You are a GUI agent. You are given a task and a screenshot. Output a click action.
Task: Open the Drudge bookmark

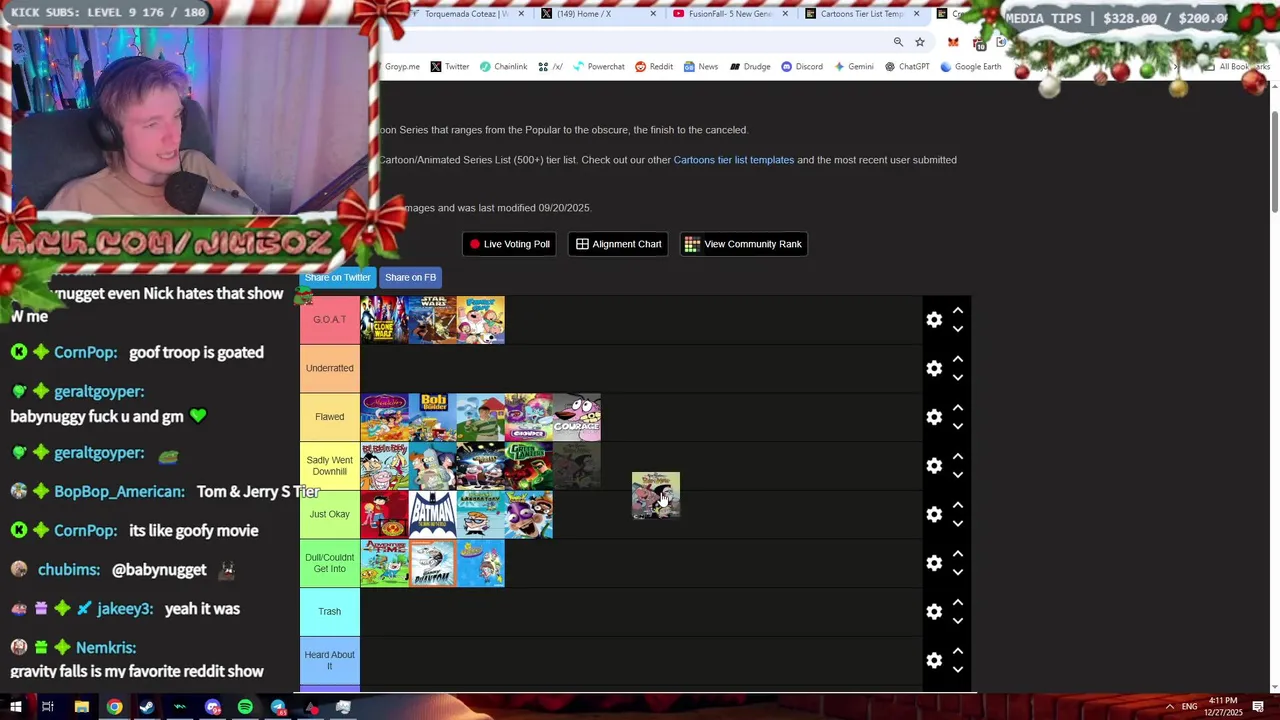(x=750, y=67)
